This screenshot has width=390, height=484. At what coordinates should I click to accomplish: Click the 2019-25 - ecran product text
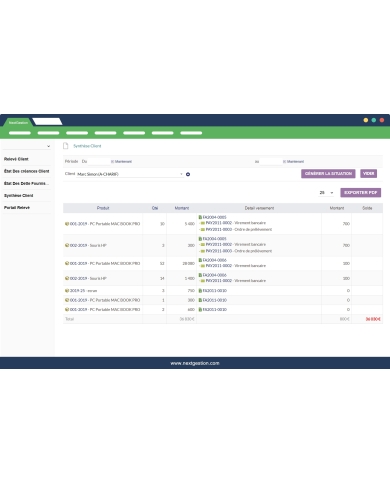83,291
